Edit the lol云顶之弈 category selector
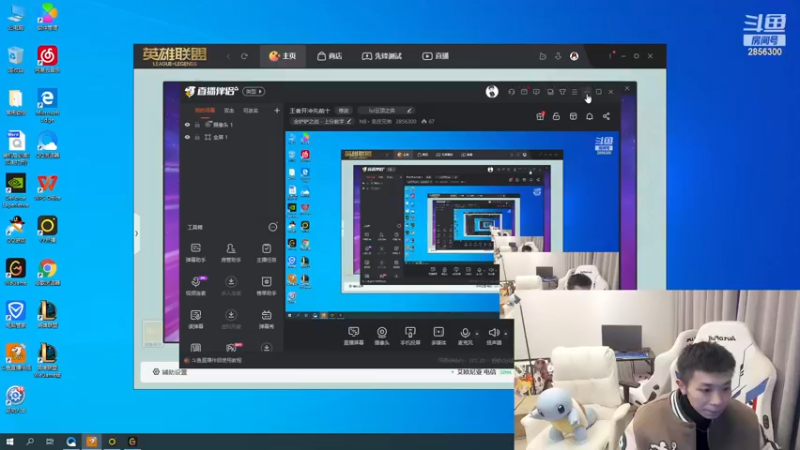 [385, 110]
